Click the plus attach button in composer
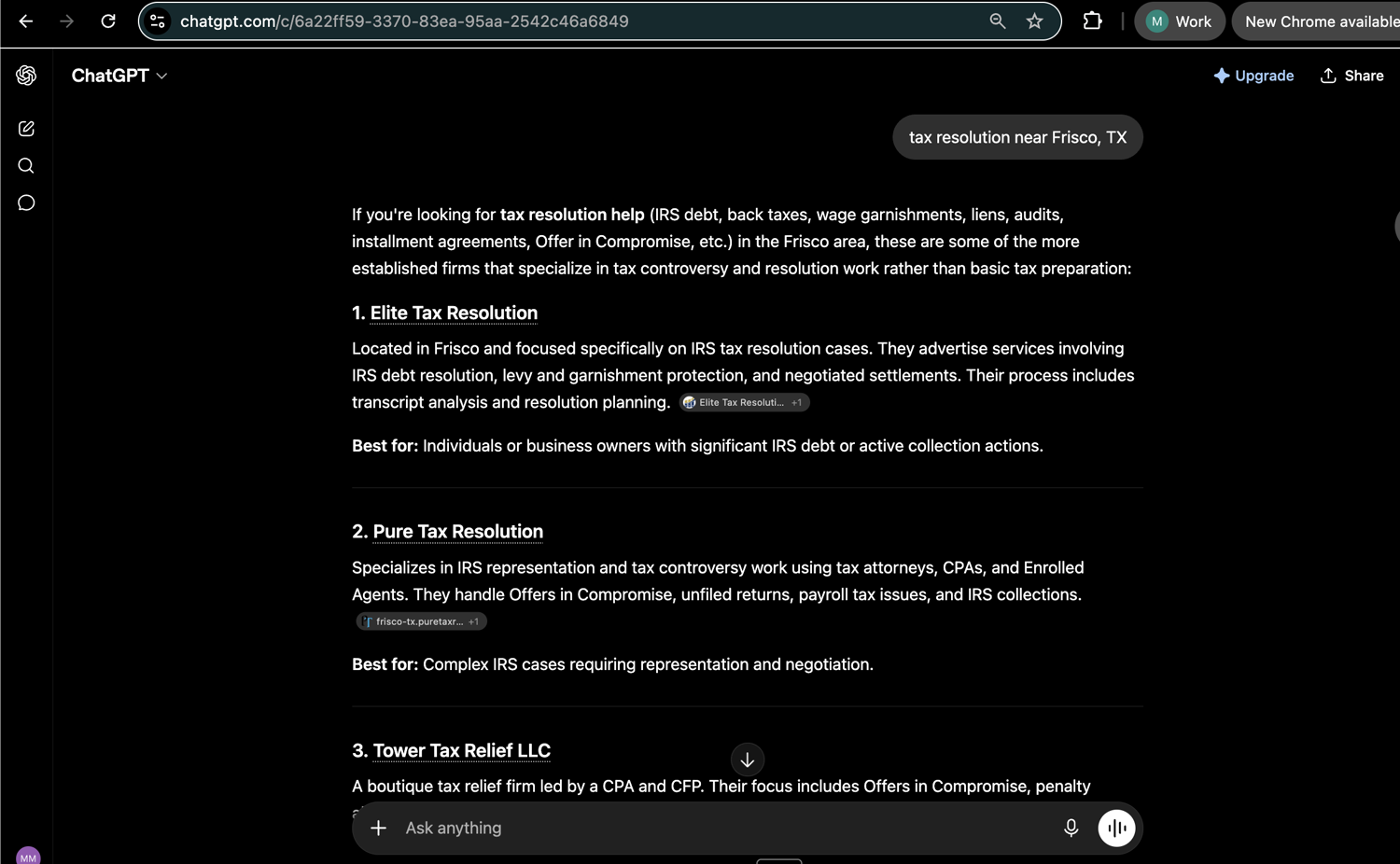The width and height of the screenshot is (1400, 864). [x=378, y=829]
